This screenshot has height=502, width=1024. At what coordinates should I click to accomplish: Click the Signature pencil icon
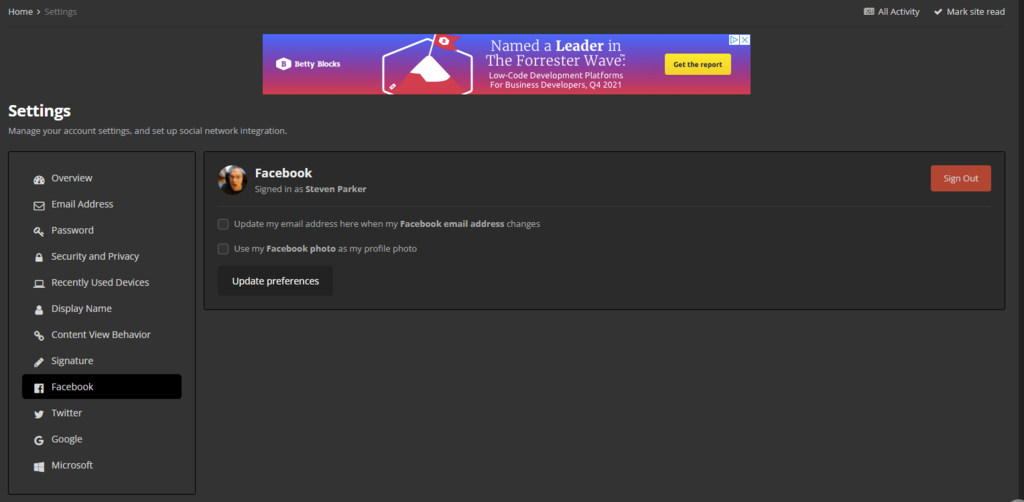coord(39,362)
